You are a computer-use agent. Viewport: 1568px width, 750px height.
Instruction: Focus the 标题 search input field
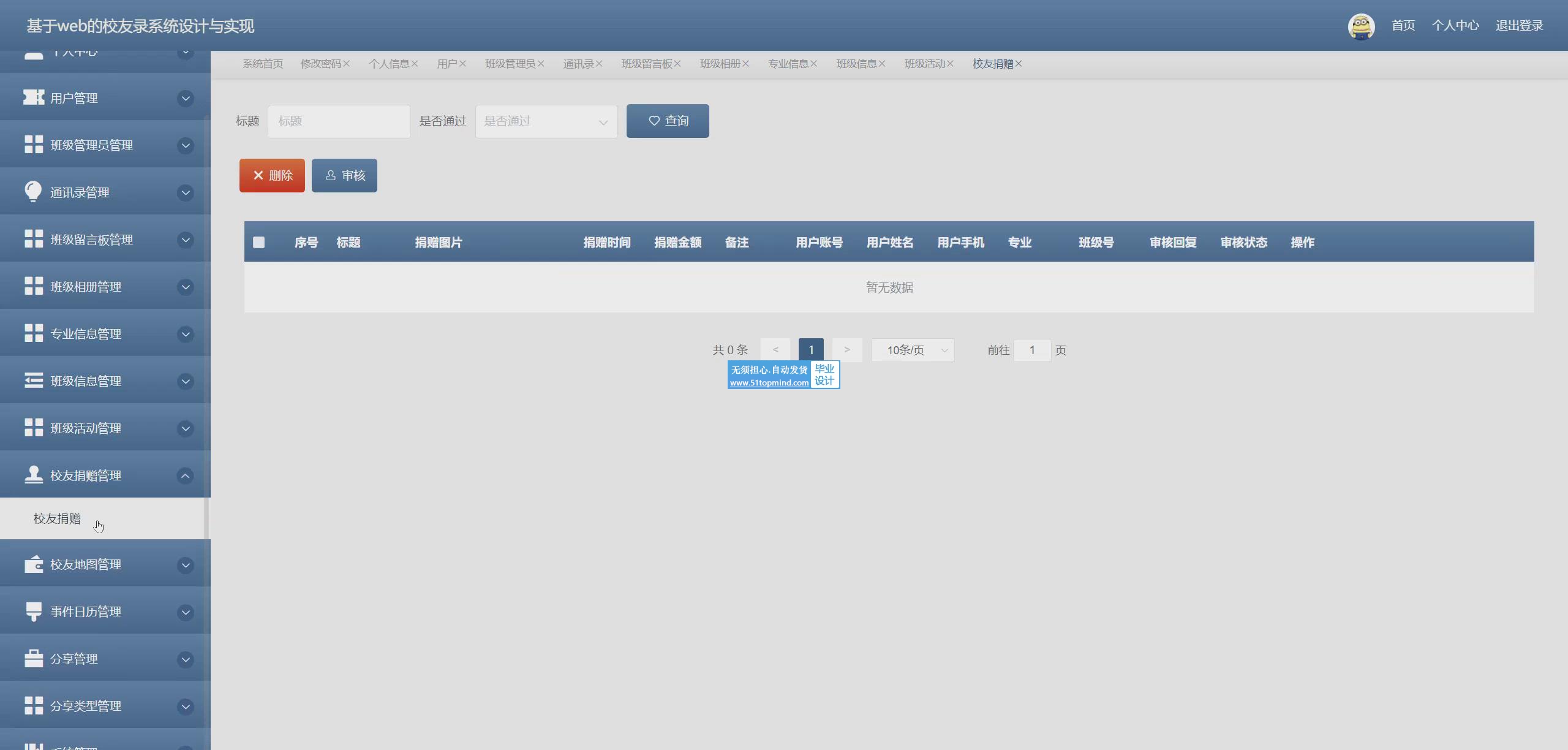point(339,121)
